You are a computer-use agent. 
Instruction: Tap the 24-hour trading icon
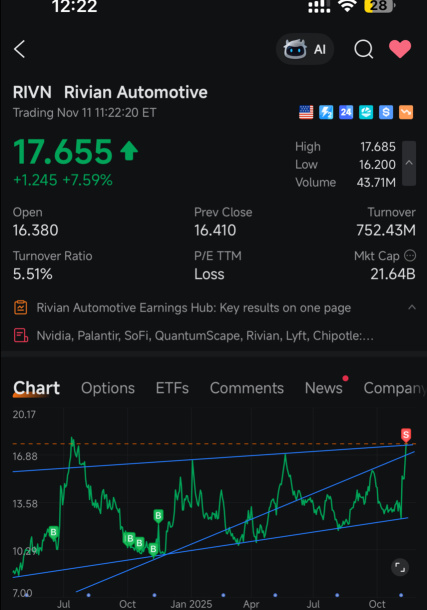pyautogui.click(x=346, y=112)
